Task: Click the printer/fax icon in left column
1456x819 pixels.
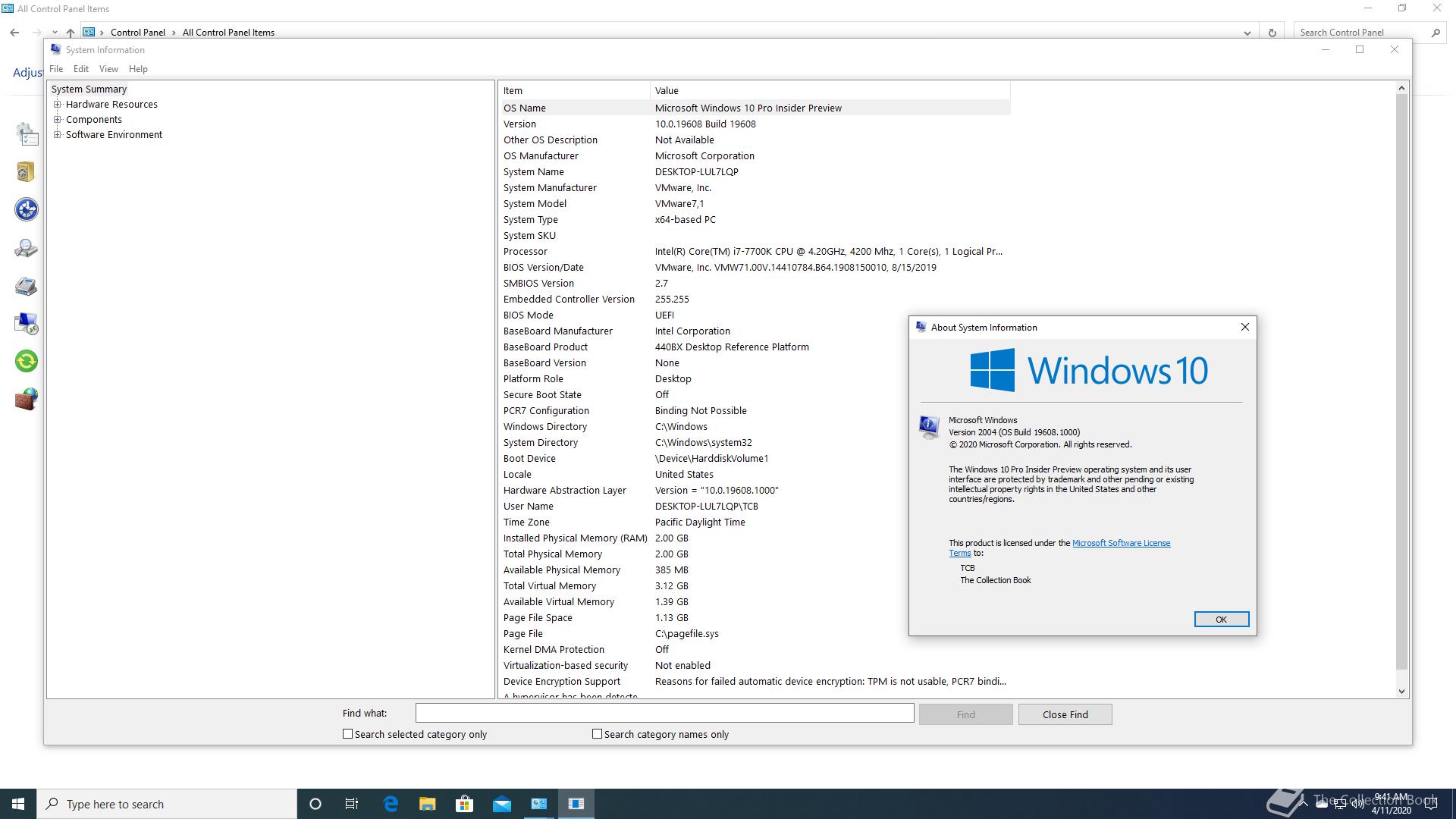Action: 26,286
